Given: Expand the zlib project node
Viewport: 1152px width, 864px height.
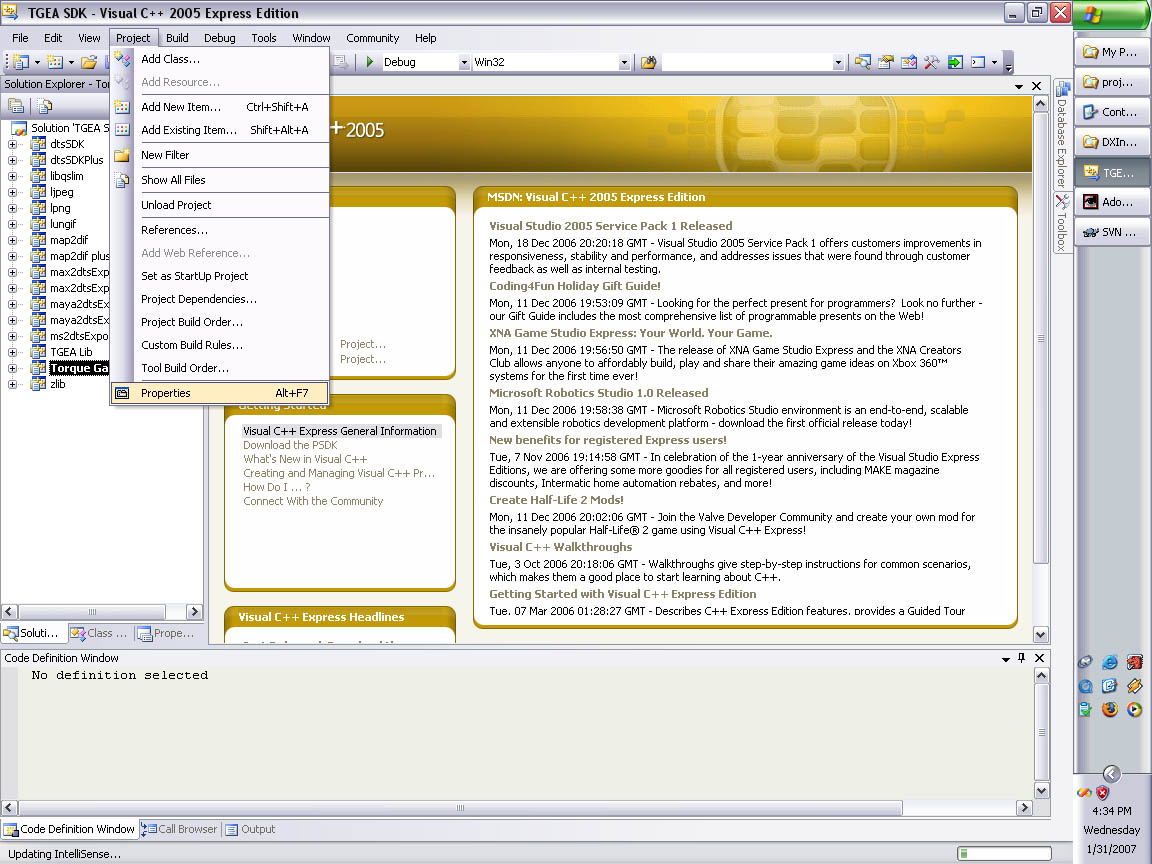Looking at the screenshot, I should [12, 384].
